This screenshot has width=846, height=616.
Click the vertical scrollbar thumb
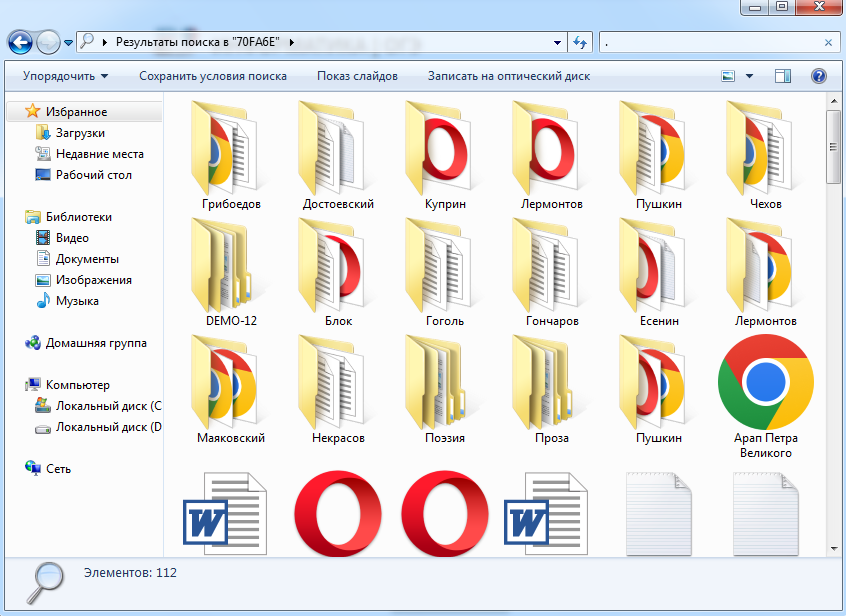[x=834, y=147]
